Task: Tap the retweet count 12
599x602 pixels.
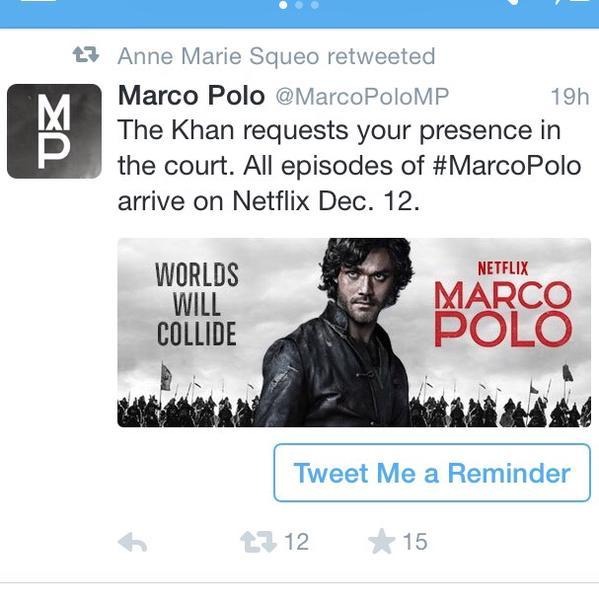Action: coord(296,542)
